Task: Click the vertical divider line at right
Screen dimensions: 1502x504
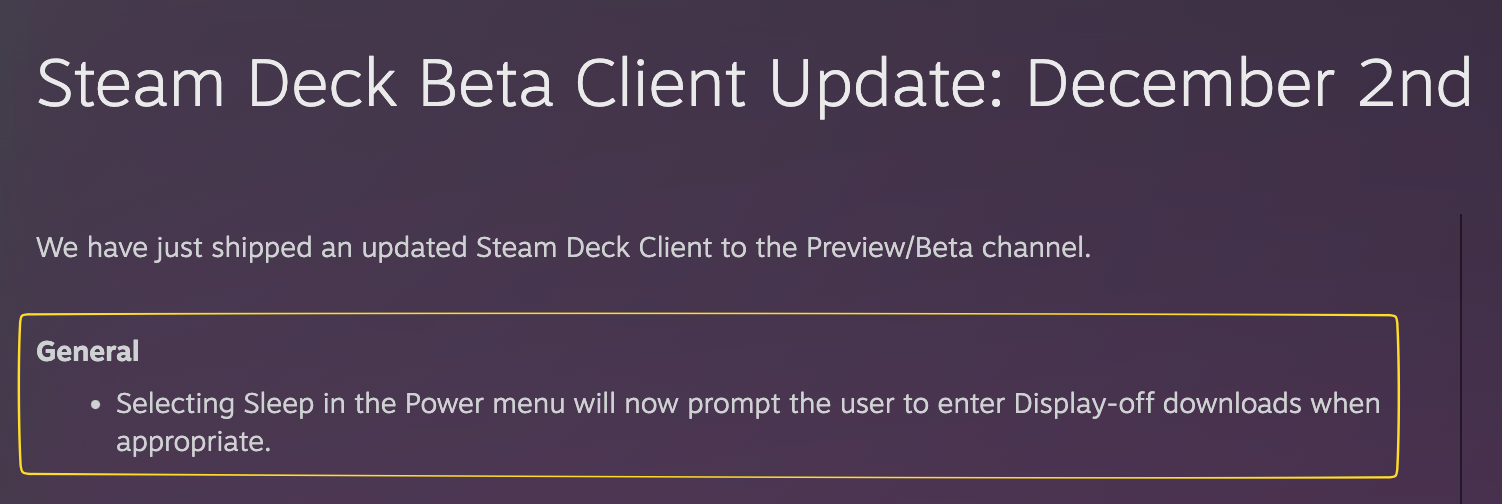Action: [1461, 350]
